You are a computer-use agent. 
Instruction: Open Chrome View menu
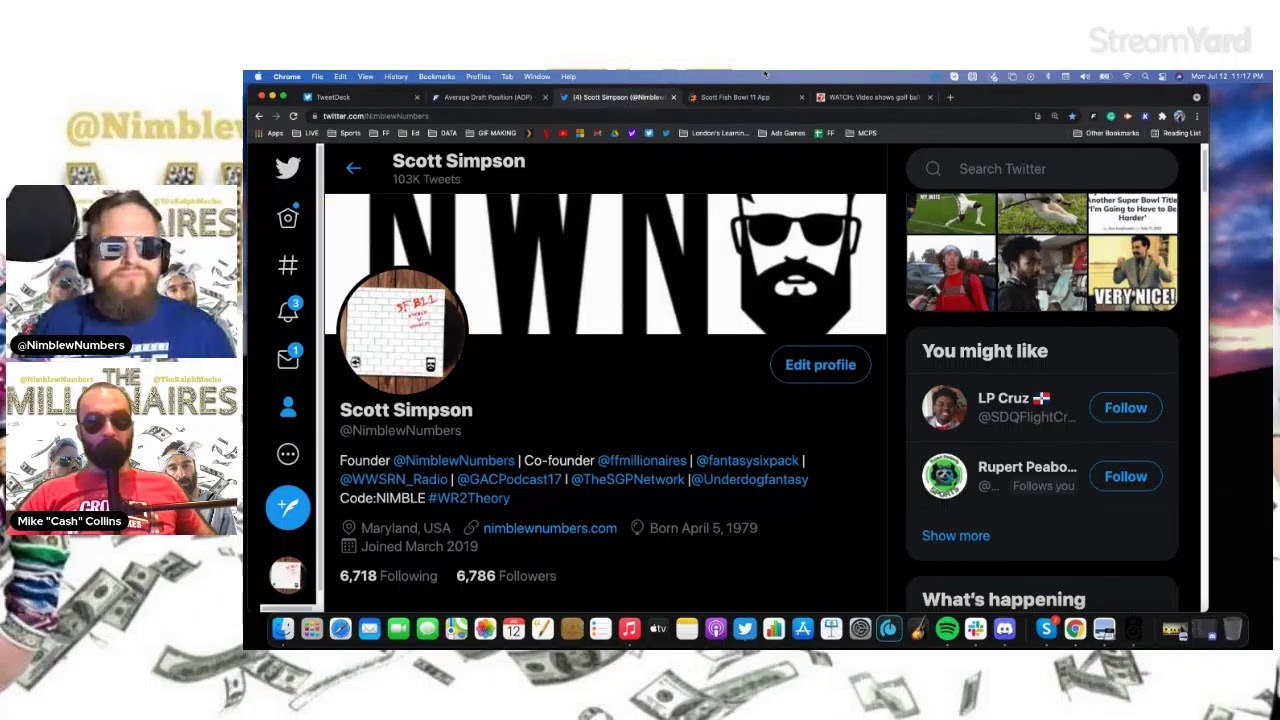pyautogui.click(x=366, y=76)
